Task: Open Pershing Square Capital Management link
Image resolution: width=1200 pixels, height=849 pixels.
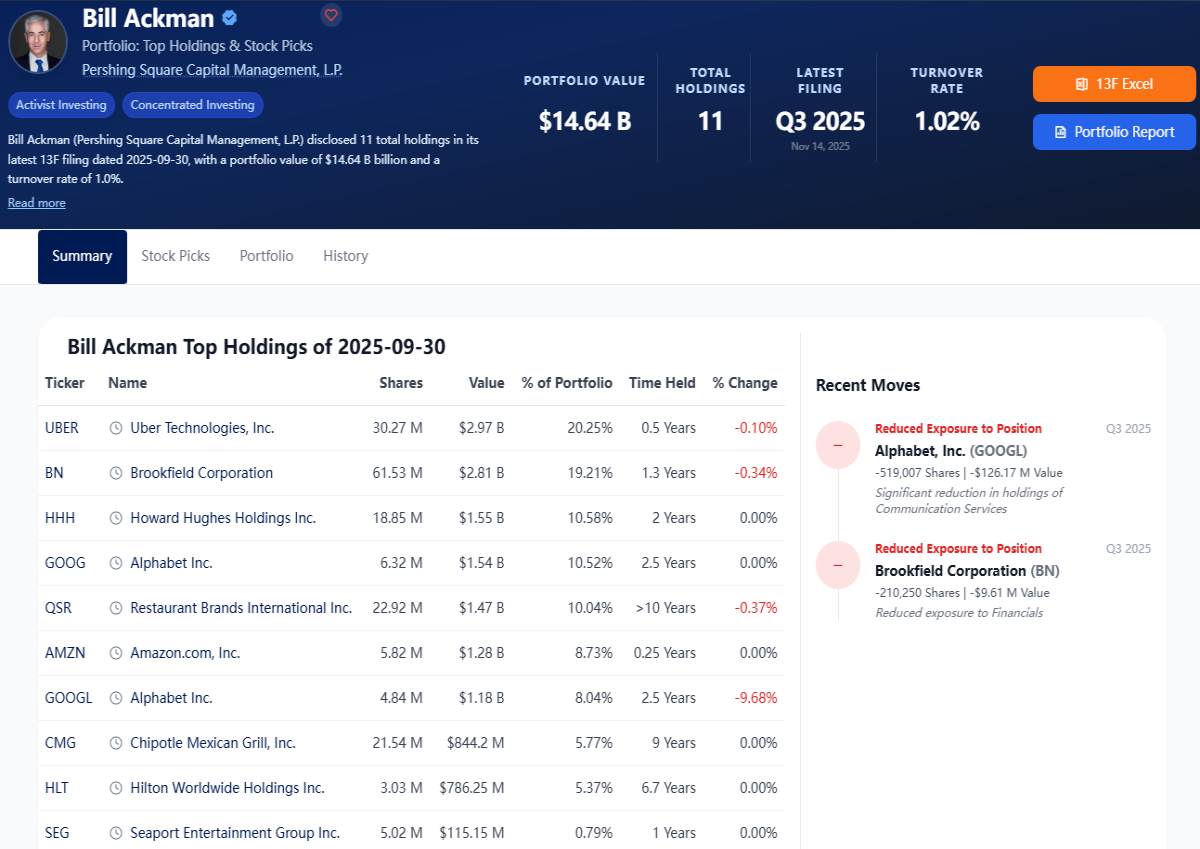Action: click(212, 70)
